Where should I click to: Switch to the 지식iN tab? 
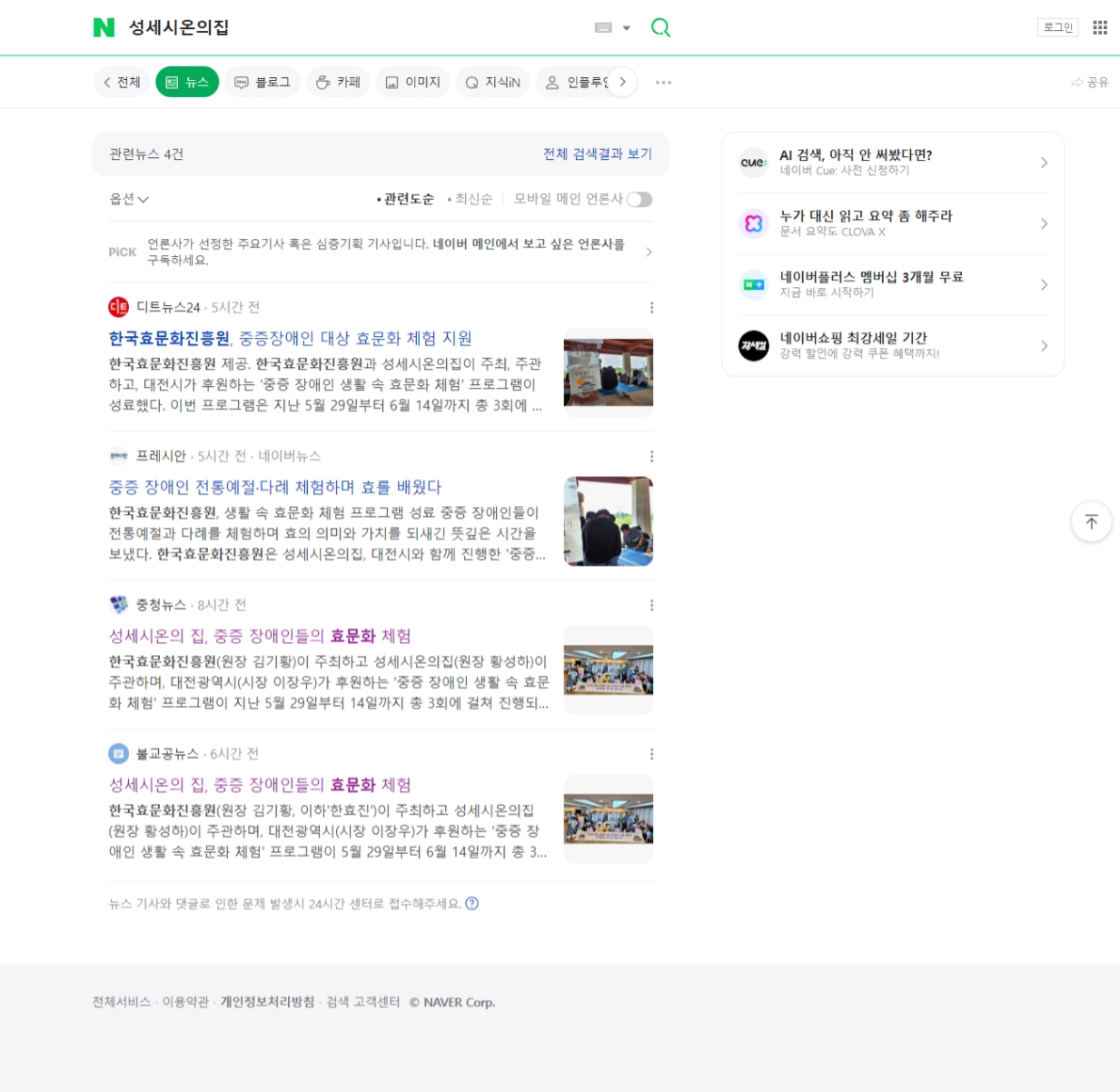pyautogui.click(x=493, y=82)
